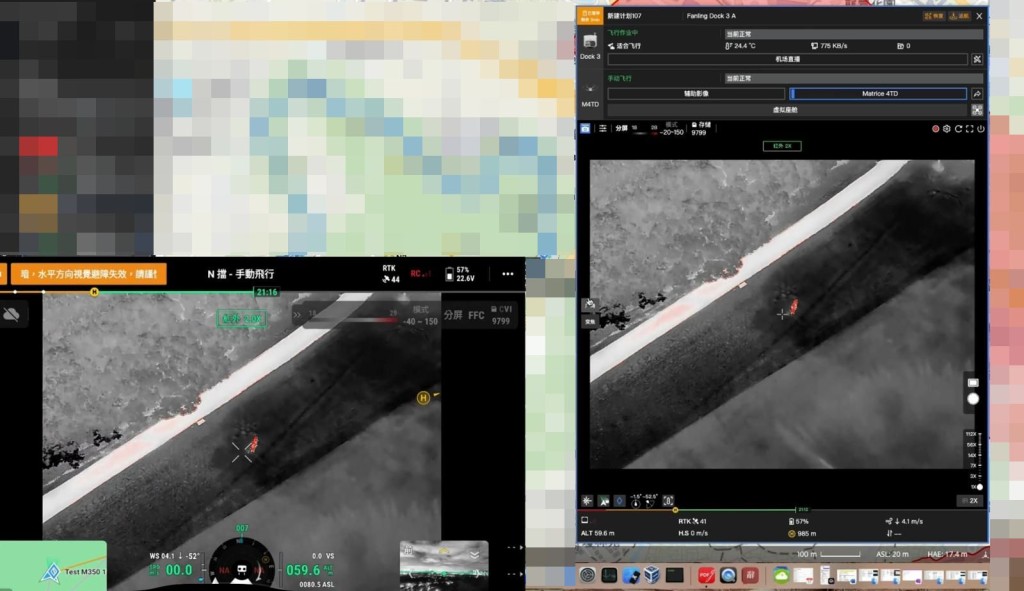Click the 机场直播 dock livestream button
Viewport: 1024px width, 591px height.
tap(787, 59)
